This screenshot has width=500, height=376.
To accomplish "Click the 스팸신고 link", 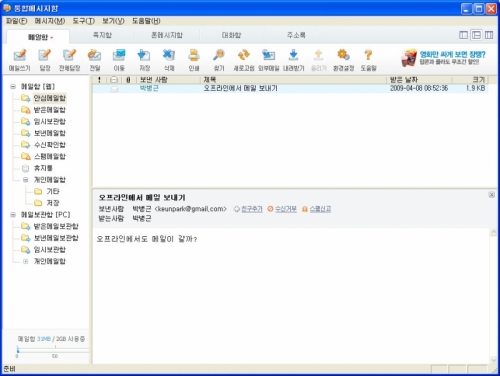I will 320,209.
